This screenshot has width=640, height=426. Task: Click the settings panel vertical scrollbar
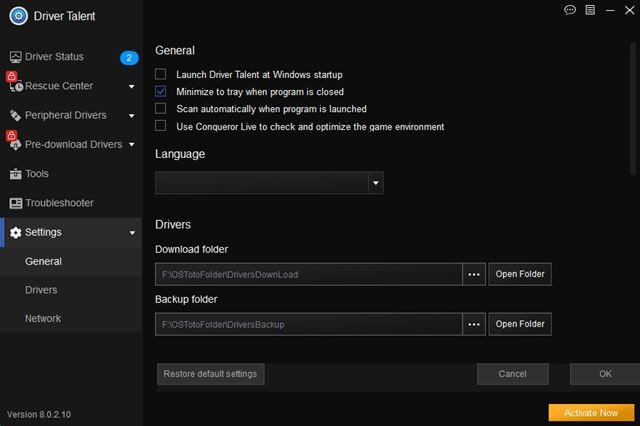click(633, 108)
